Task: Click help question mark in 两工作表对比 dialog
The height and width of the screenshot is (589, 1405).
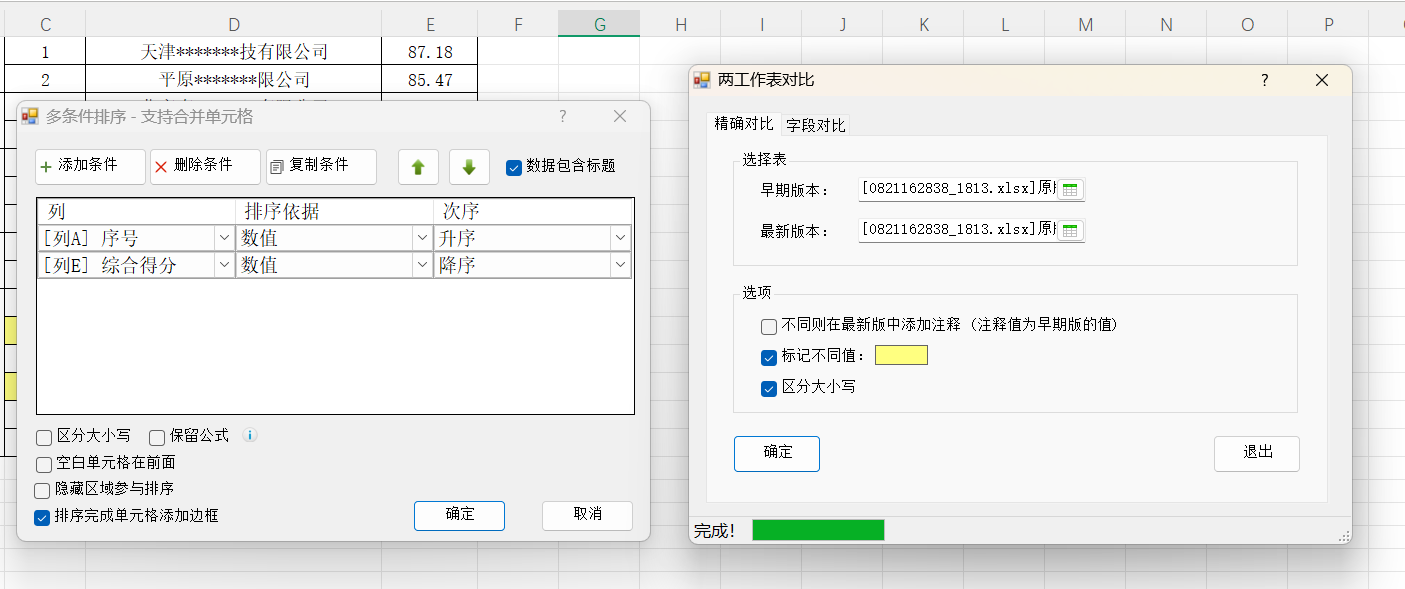Action: 1264,81
